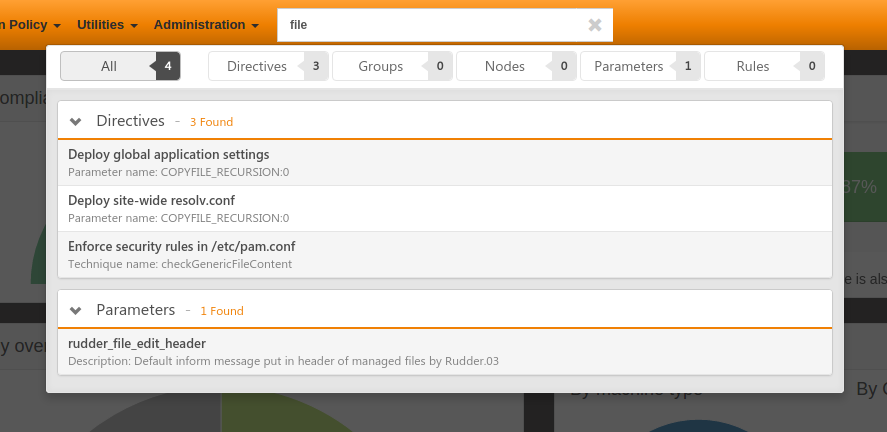Open the Policy dropdown menu
Image resolution: width=887 pixels, height=432 pixels.
[34, 24]
